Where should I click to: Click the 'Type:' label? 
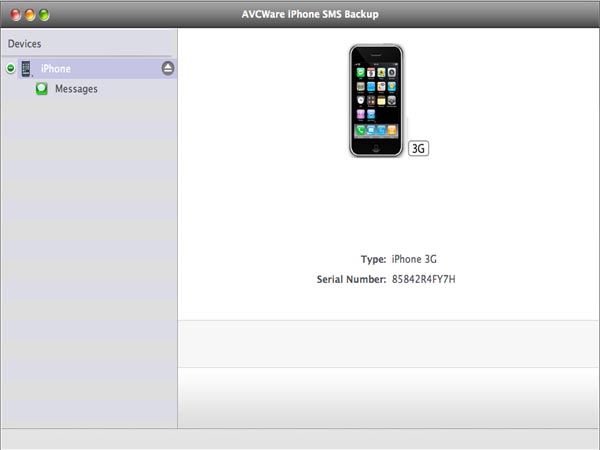(x=373, y=259)
